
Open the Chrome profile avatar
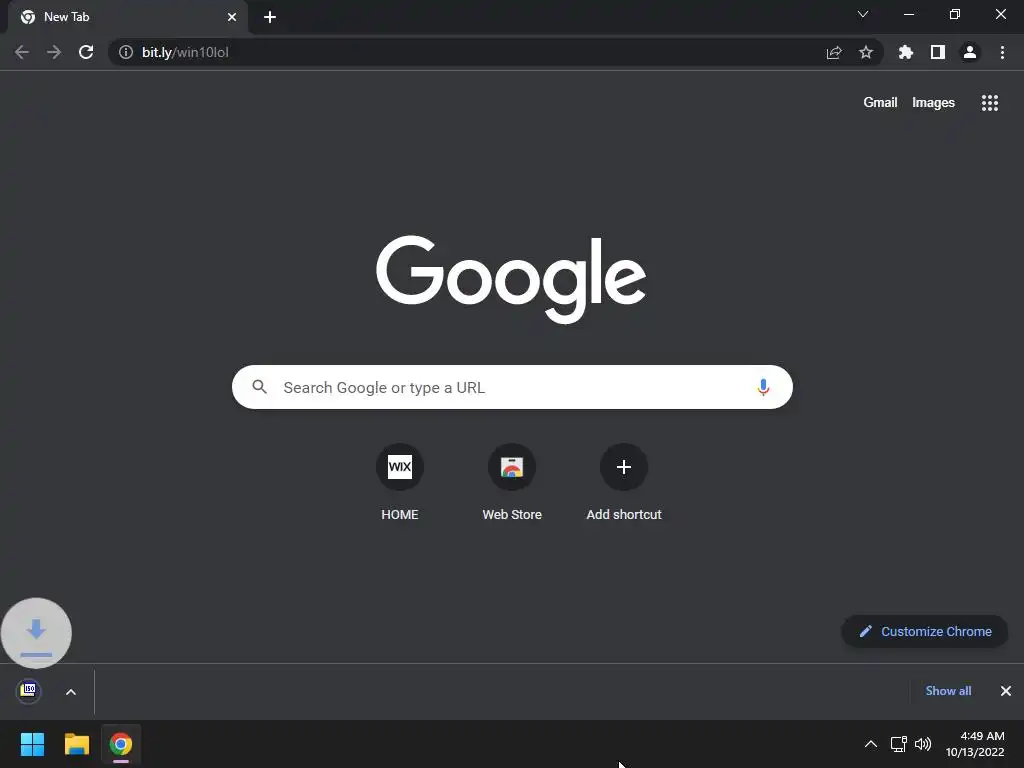[x=970, y=52]
